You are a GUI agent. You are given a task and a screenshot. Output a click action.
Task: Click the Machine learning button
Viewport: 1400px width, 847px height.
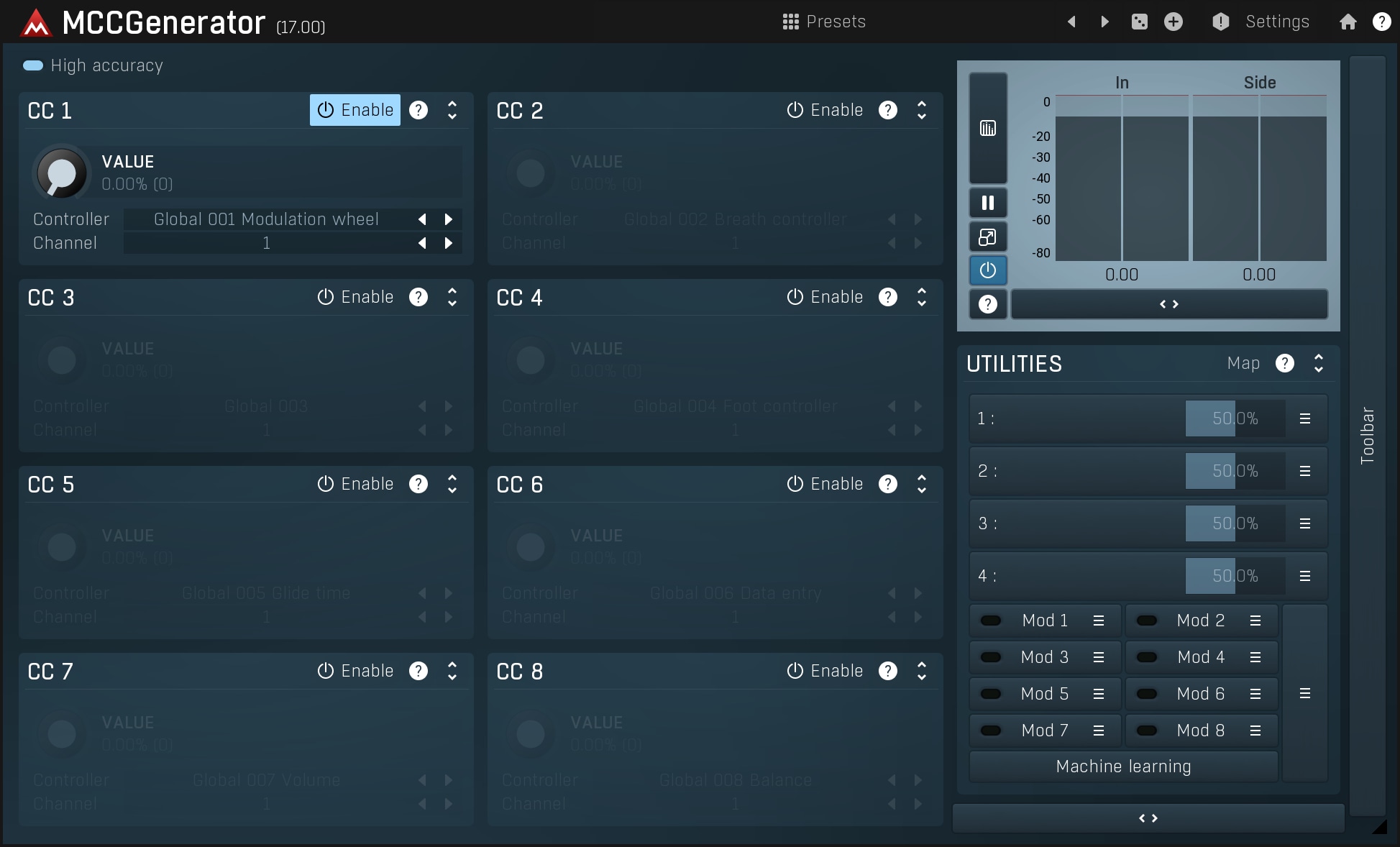pos(1123,766)
